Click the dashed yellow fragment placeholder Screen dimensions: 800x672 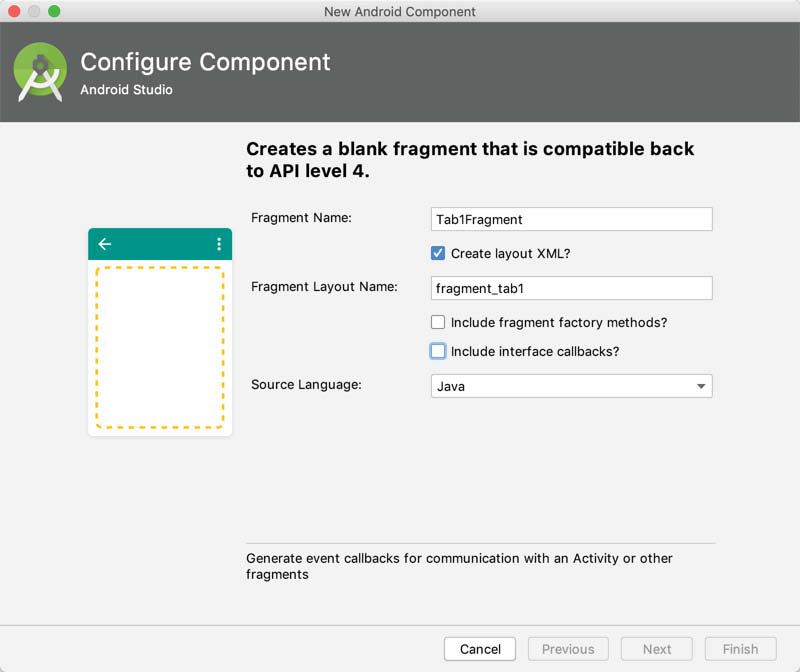(x=160, y=347)
